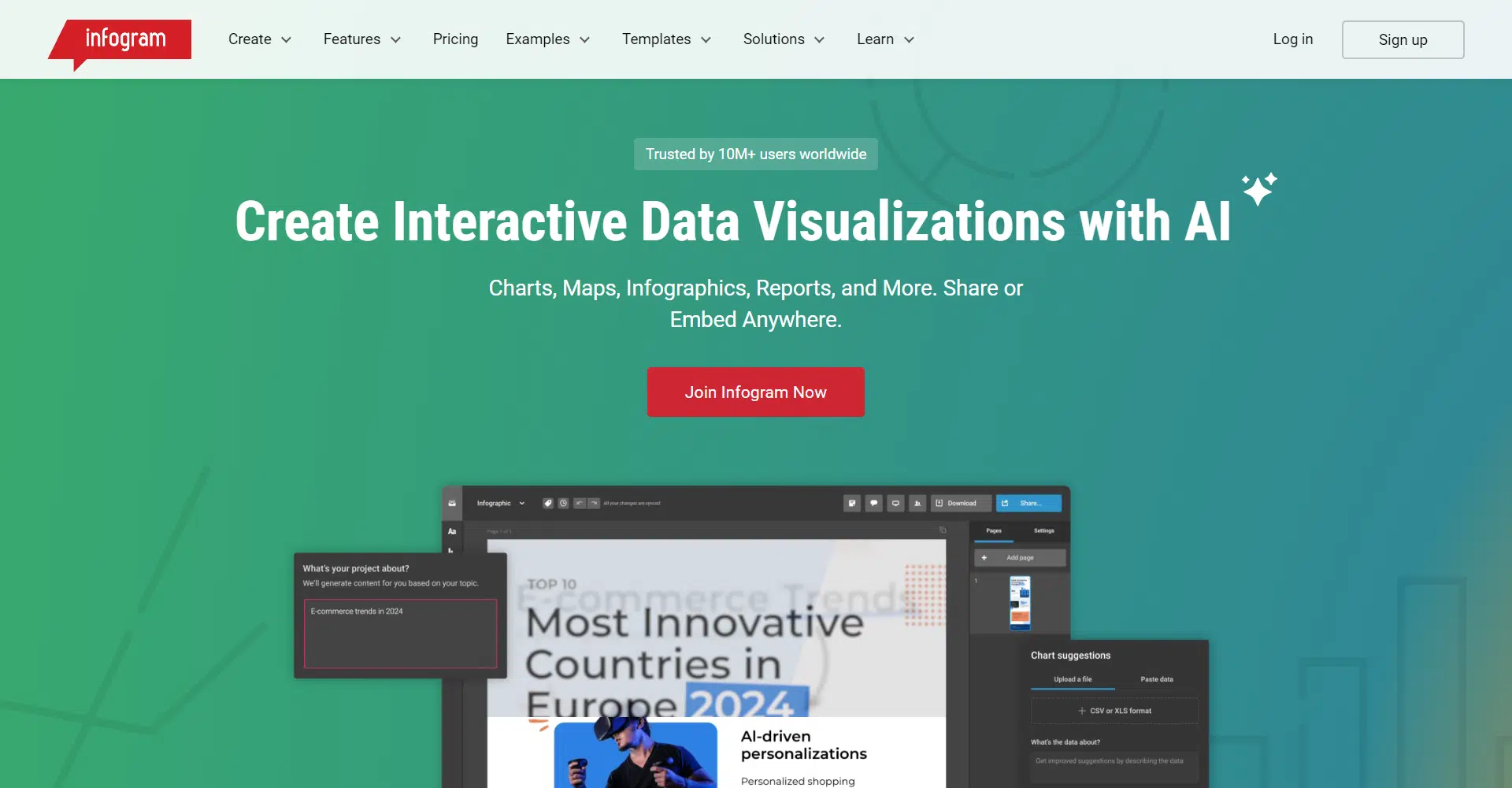
Task: Click the collaborators people icon
Action: pos(917,504)
